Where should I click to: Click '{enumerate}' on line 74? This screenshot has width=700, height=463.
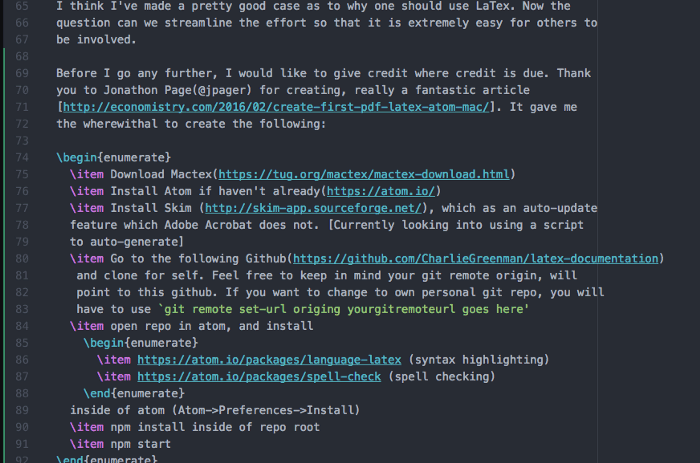click(x=134, y=158)
